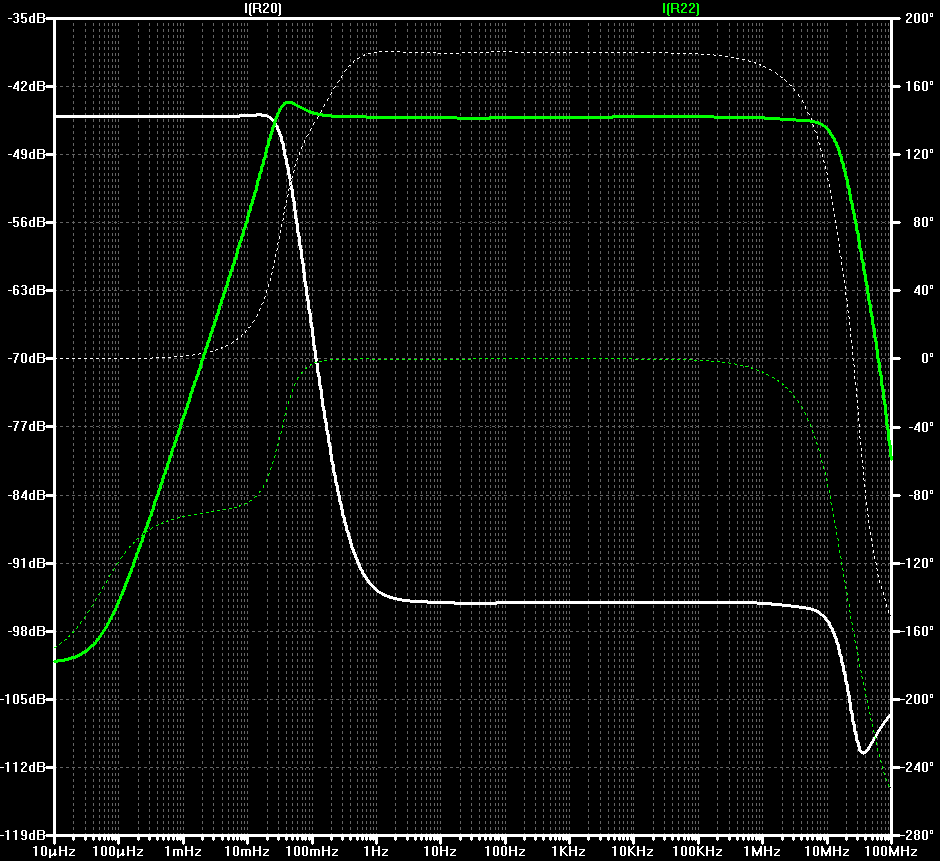Click the -42dB magnitude axis label

(26, 86)
